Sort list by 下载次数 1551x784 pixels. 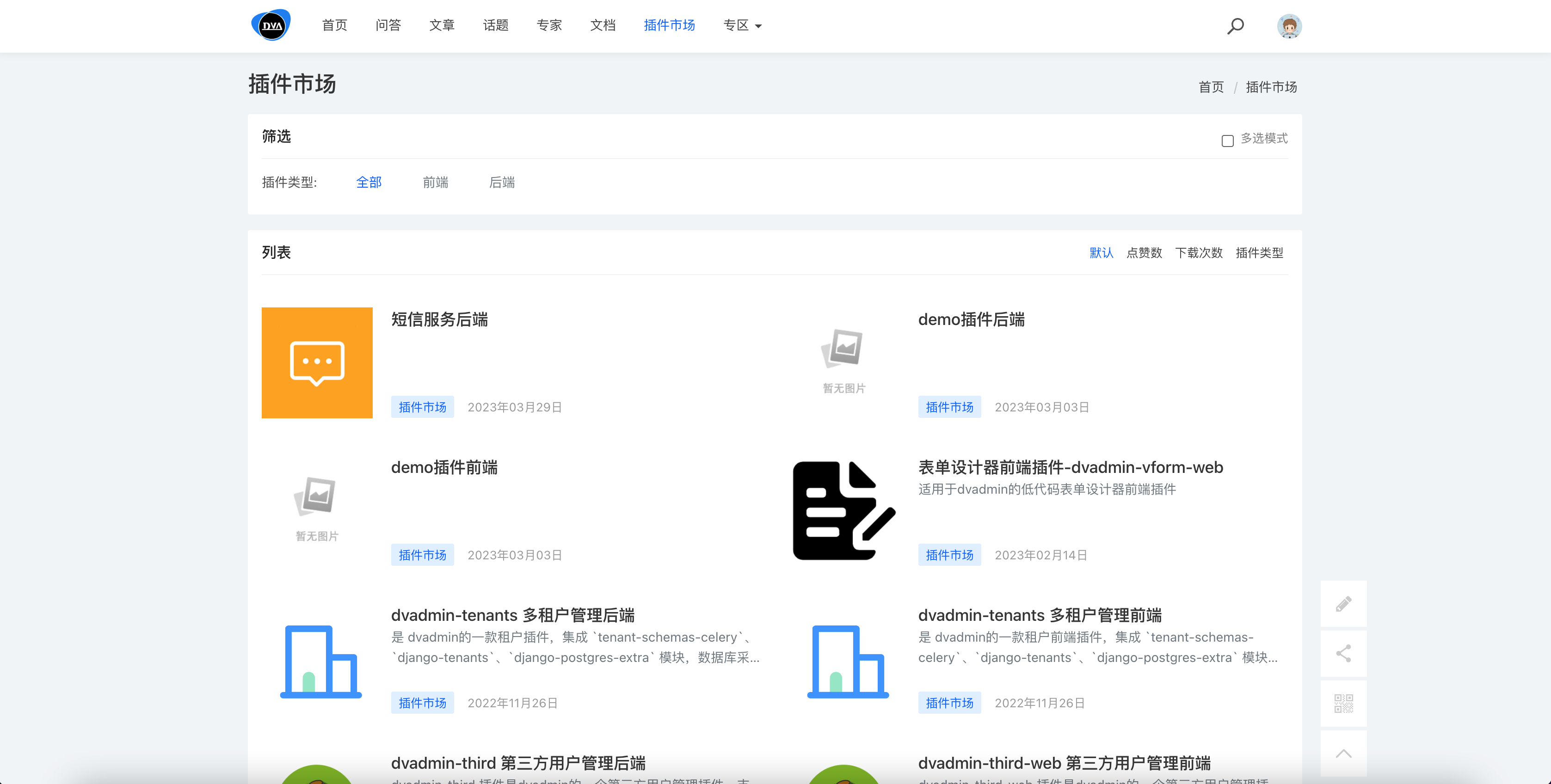tap(1199, 253)
